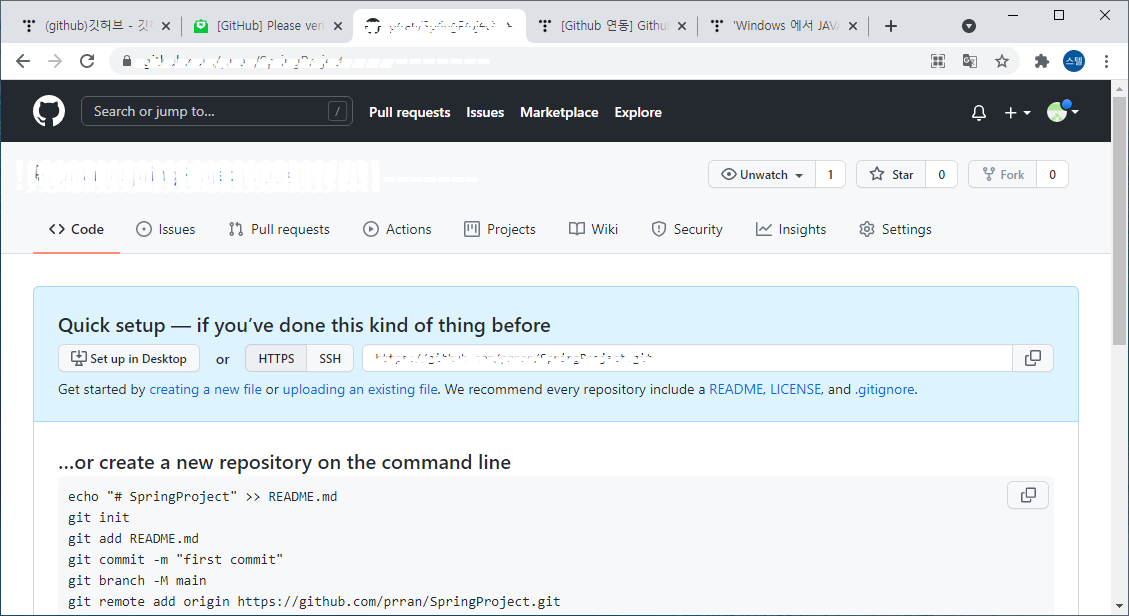Reload the current page
The height and width of the screenshot is (616, 1129).
[x=87, y=61]
